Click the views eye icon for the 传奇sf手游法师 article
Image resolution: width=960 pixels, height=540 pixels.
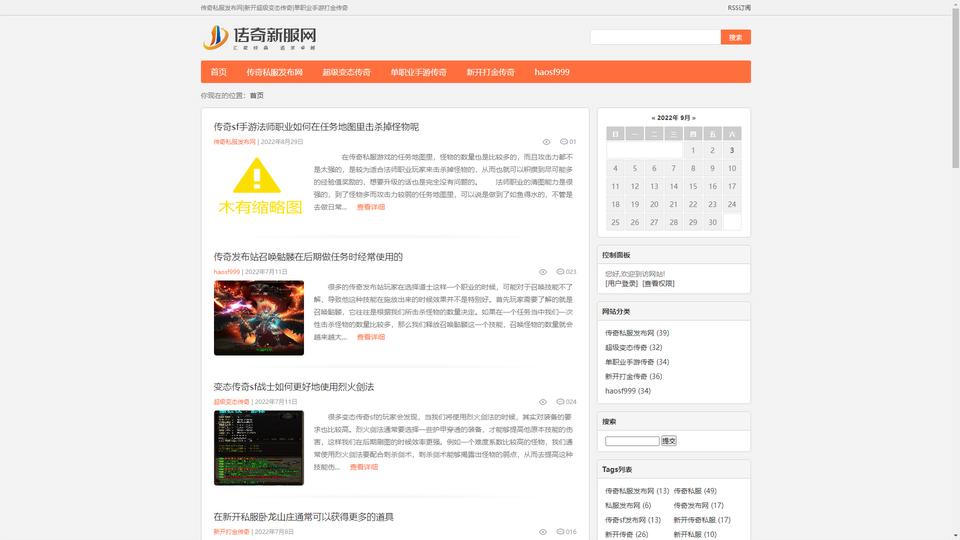point(546,142)
